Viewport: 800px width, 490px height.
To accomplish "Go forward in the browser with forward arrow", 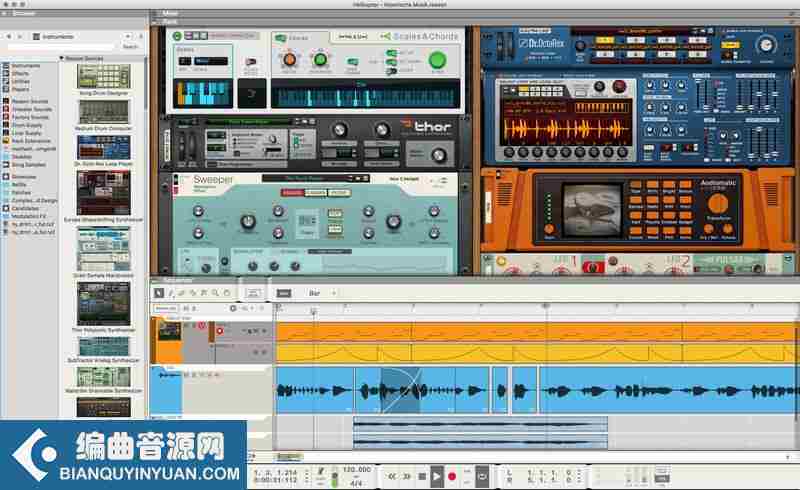I will (19, 37).
